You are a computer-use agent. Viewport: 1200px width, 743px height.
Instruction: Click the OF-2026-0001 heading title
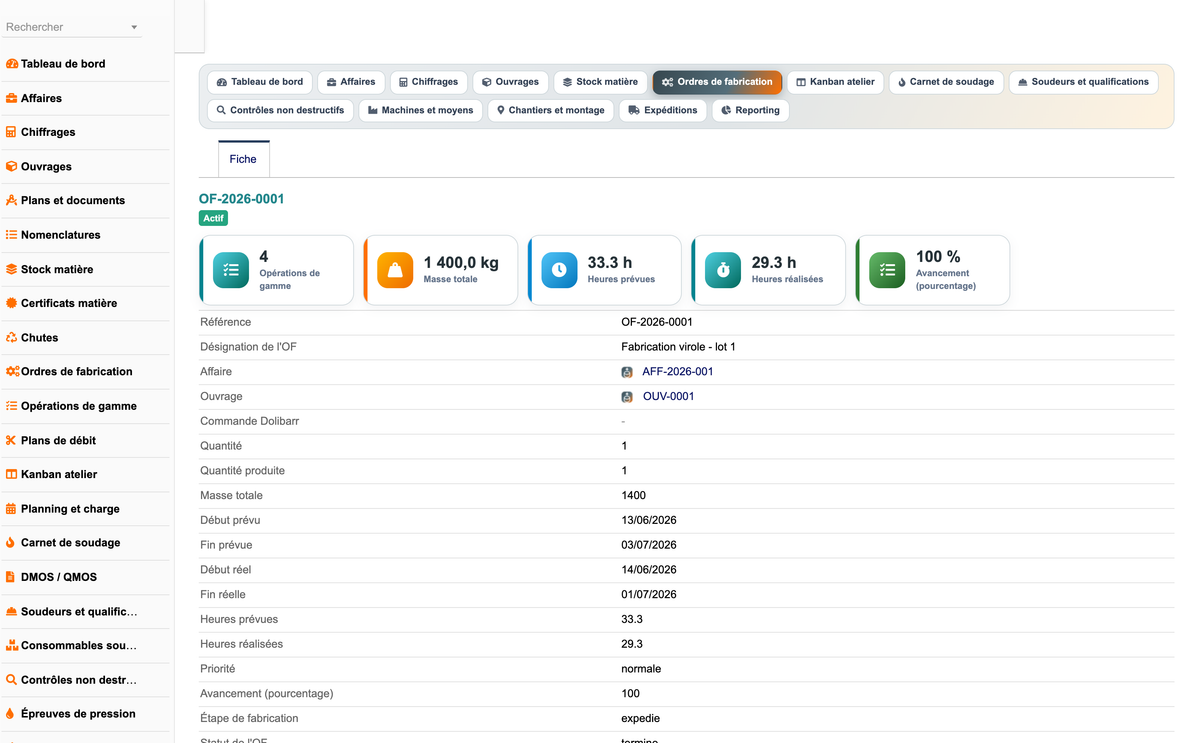tap(242, 199)
